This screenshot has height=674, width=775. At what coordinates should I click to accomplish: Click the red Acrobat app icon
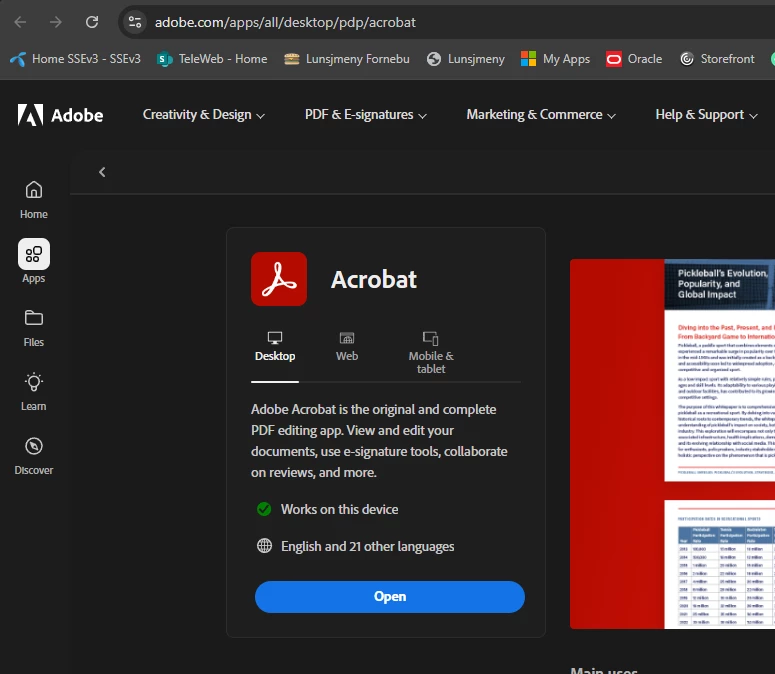point(279,279)
